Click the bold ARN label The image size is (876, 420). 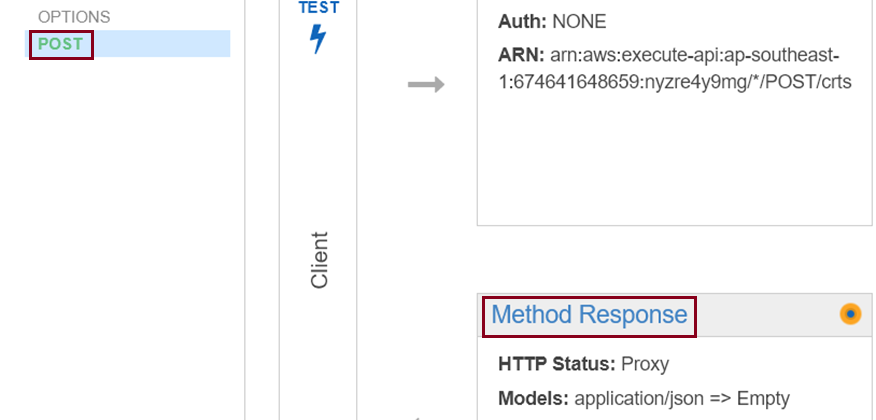(x=521, y=55)
